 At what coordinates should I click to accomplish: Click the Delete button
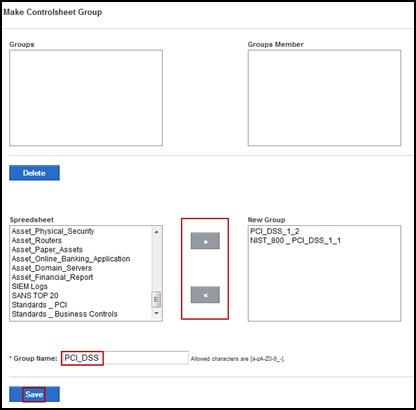(x=34, y=173)
